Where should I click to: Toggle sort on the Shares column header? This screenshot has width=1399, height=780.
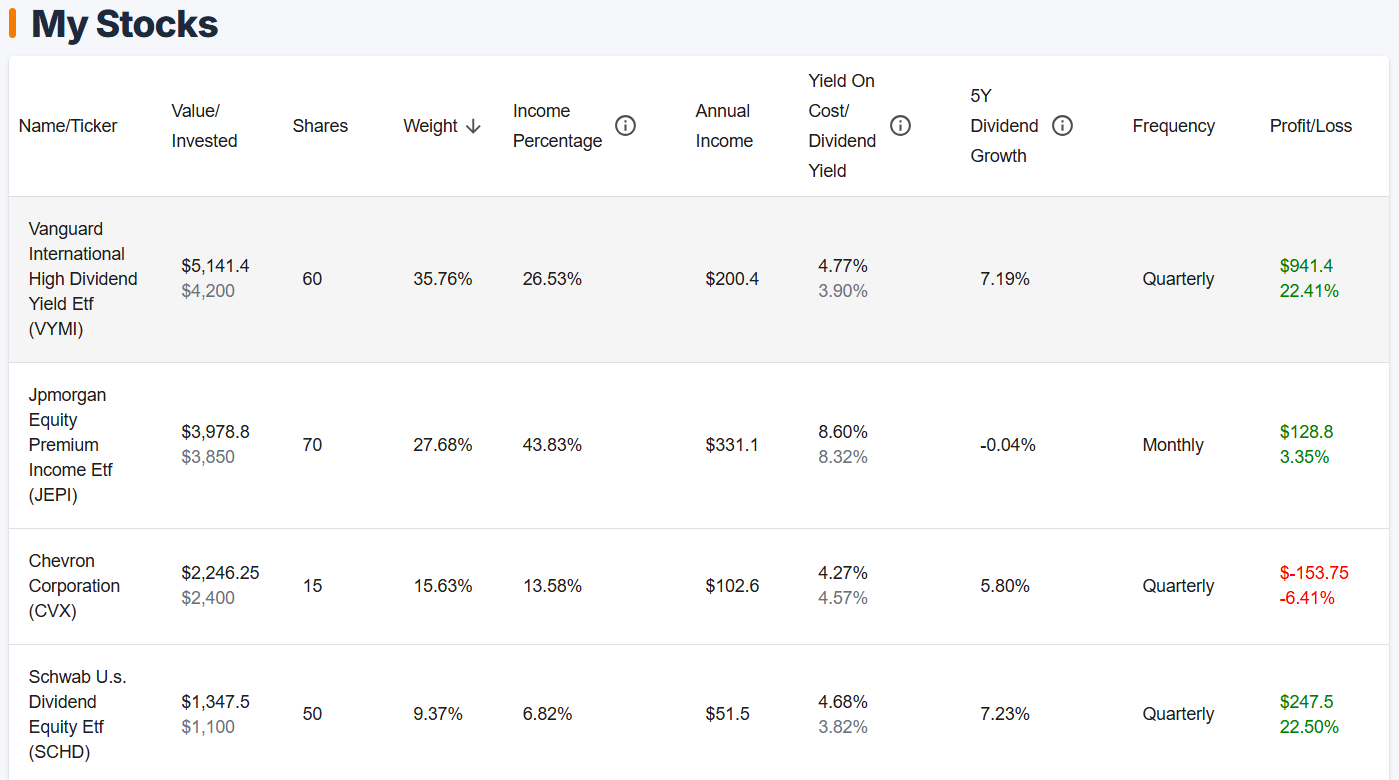[320, 125]
